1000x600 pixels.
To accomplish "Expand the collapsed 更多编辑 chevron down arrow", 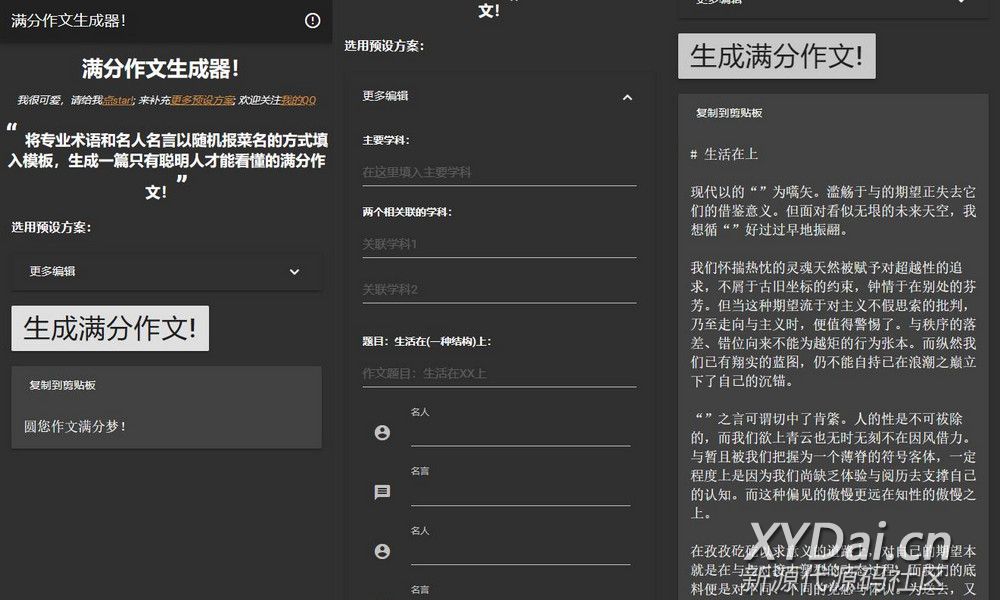I will [x=294, y=271].
